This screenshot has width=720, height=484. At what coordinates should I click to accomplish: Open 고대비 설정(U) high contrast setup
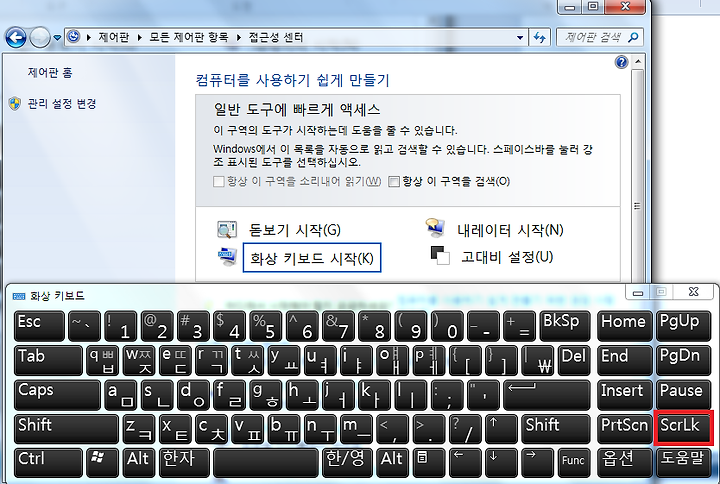[507, 257]
